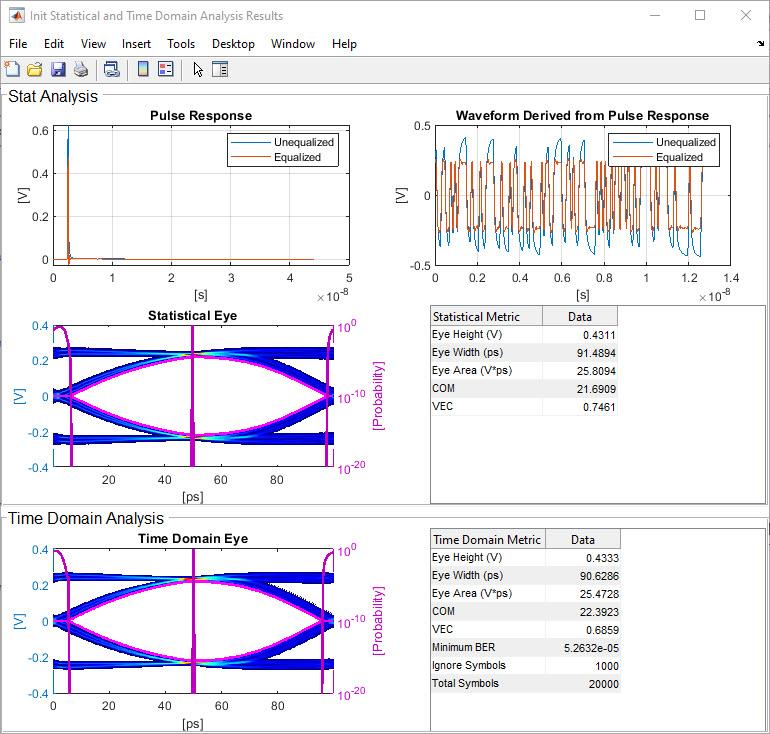Click the Unequalized legend entry in Pulse Response
The image size is (770, 734).
(x=304, y=142)
